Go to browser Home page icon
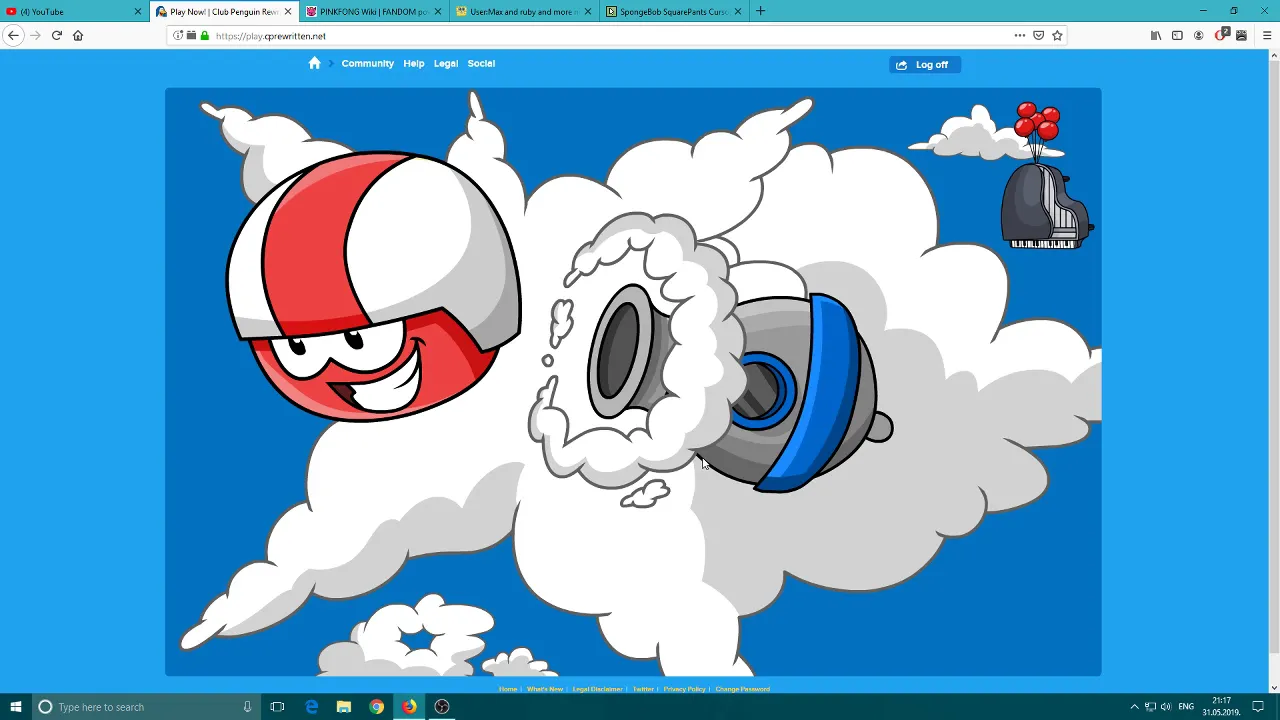This screenshot has height=720, width=1280. point(78,35)
